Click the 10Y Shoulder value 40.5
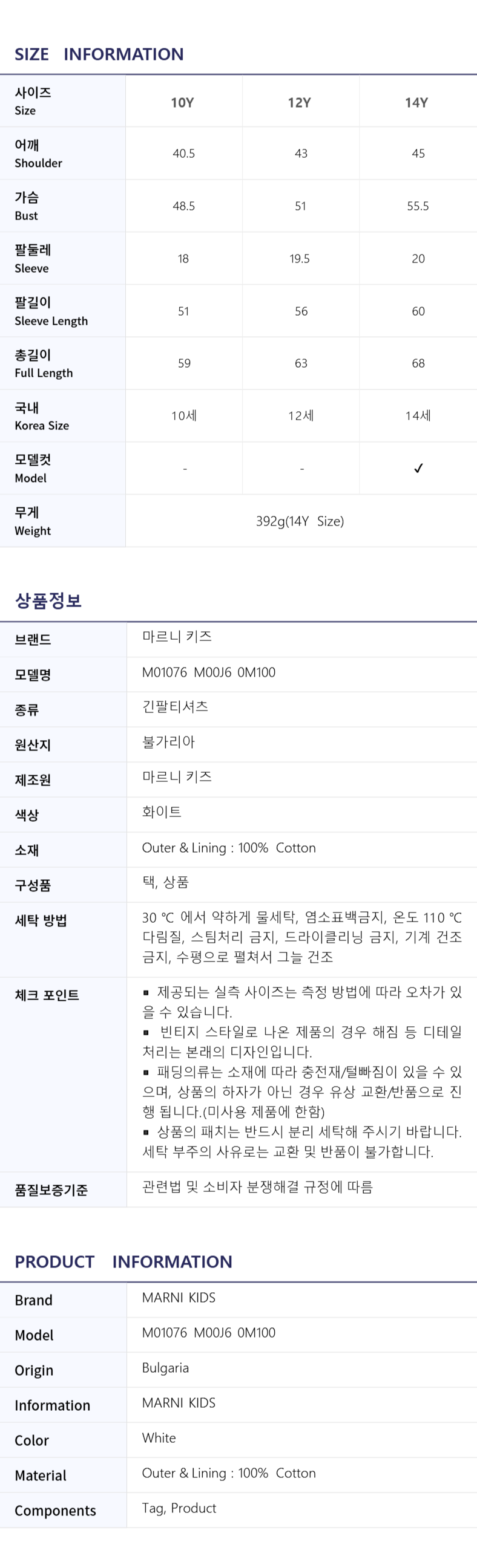Screen dimensions: 477x1568 pos(183,154)
